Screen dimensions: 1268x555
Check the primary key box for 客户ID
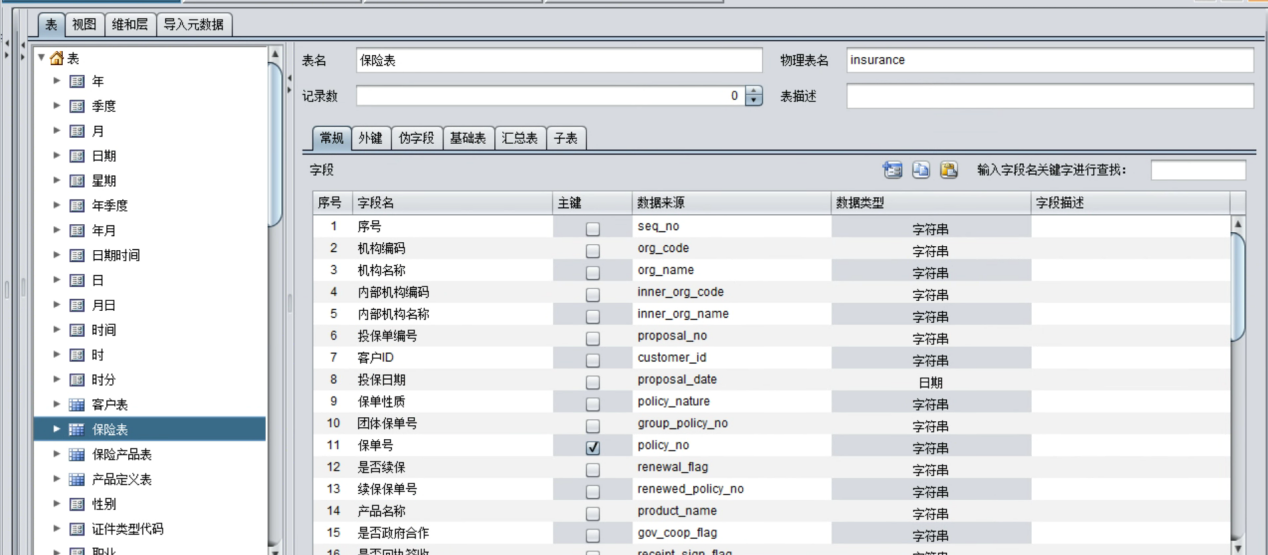tap(593, 360)
